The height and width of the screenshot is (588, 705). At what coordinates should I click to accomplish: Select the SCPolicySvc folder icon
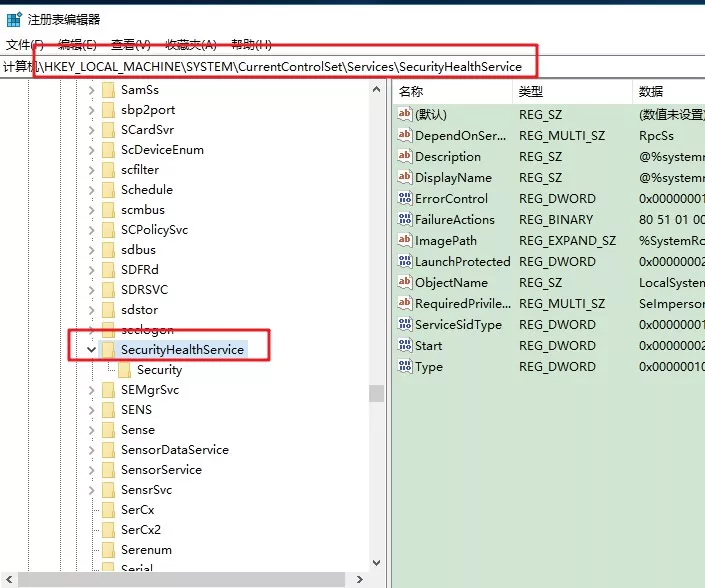[x=108, y=230]
